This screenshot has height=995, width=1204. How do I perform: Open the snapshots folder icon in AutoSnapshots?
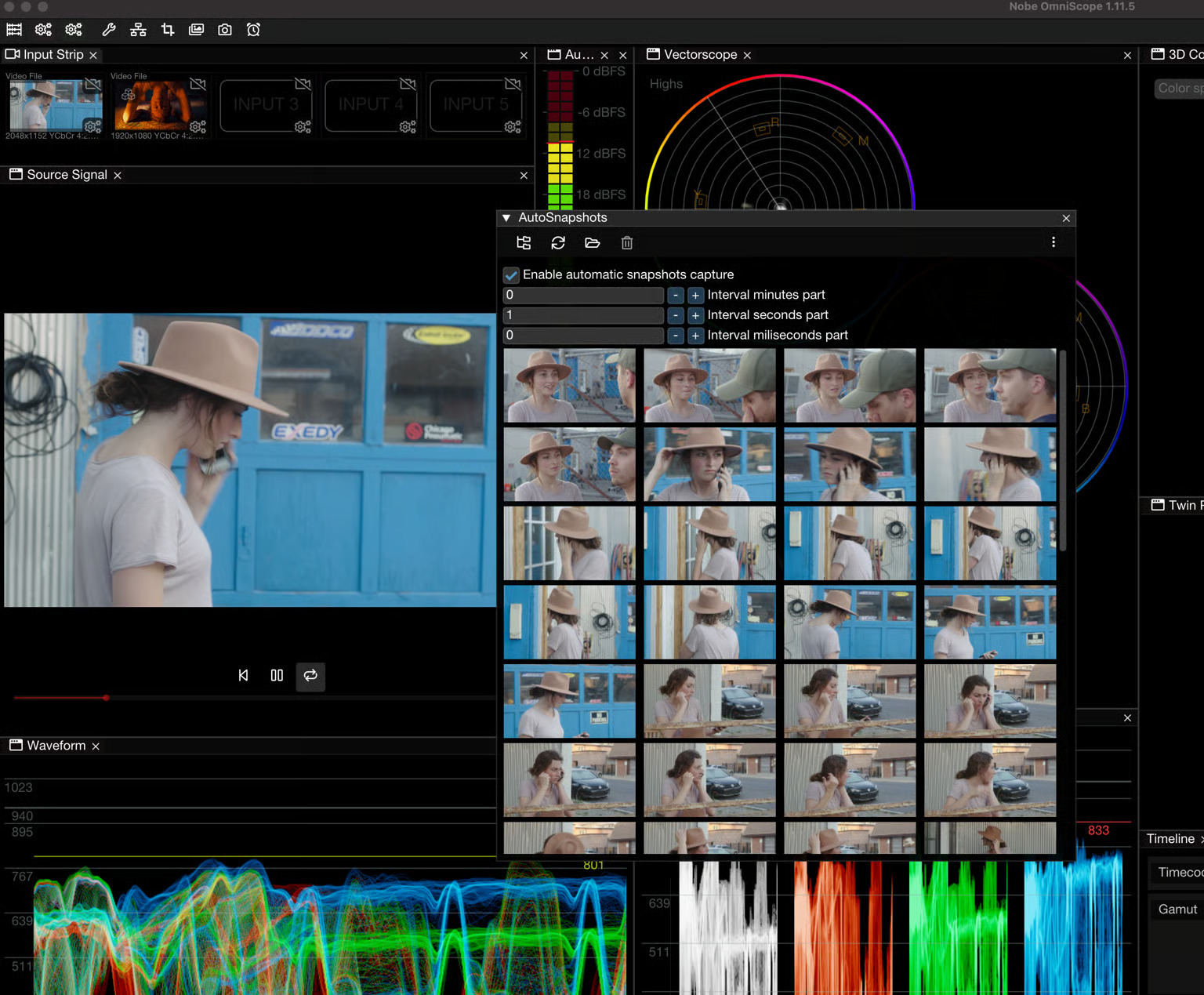click(593, 243)
